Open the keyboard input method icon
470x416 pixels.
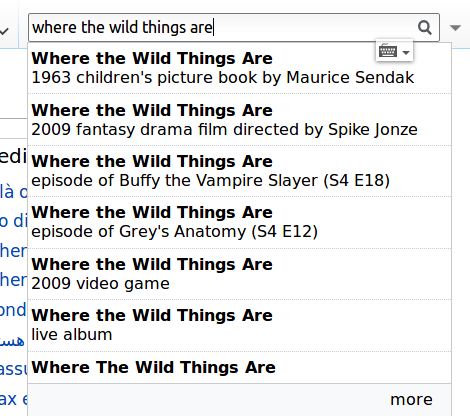(388, 52)
